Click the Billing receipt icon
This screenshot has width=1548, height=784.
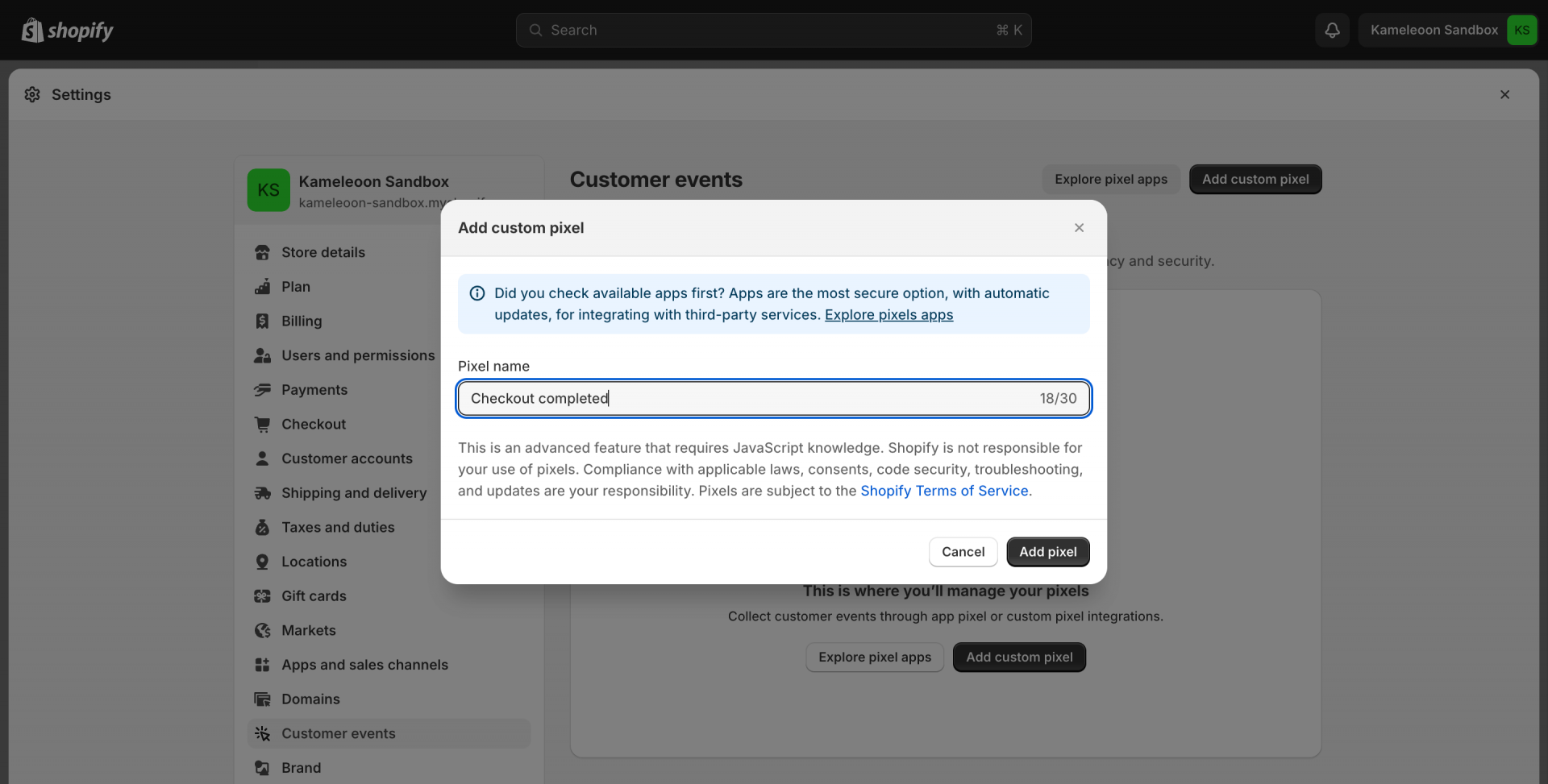262,321
